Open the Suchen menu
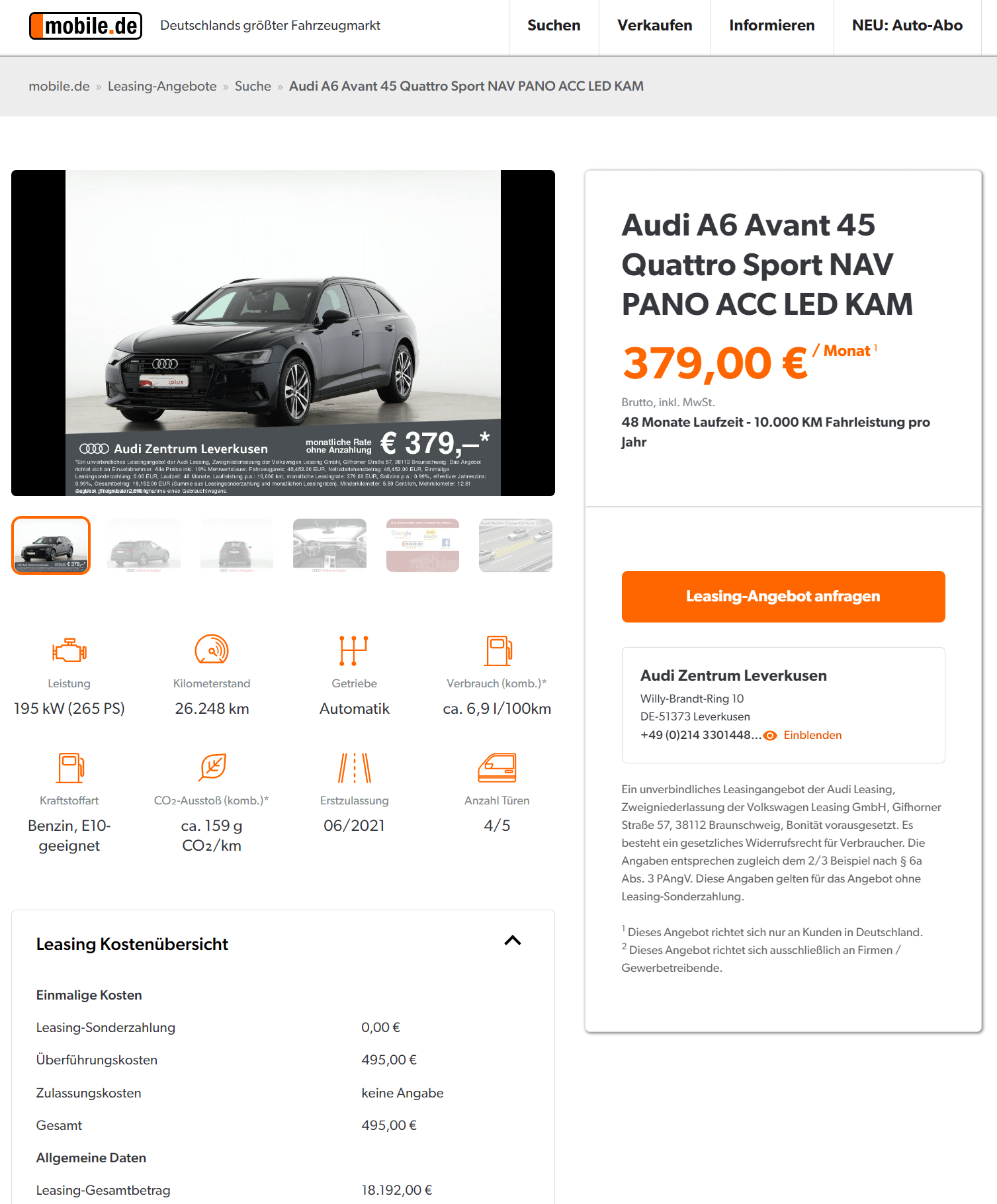This screenshot has width=997, height=1204. 554,26
